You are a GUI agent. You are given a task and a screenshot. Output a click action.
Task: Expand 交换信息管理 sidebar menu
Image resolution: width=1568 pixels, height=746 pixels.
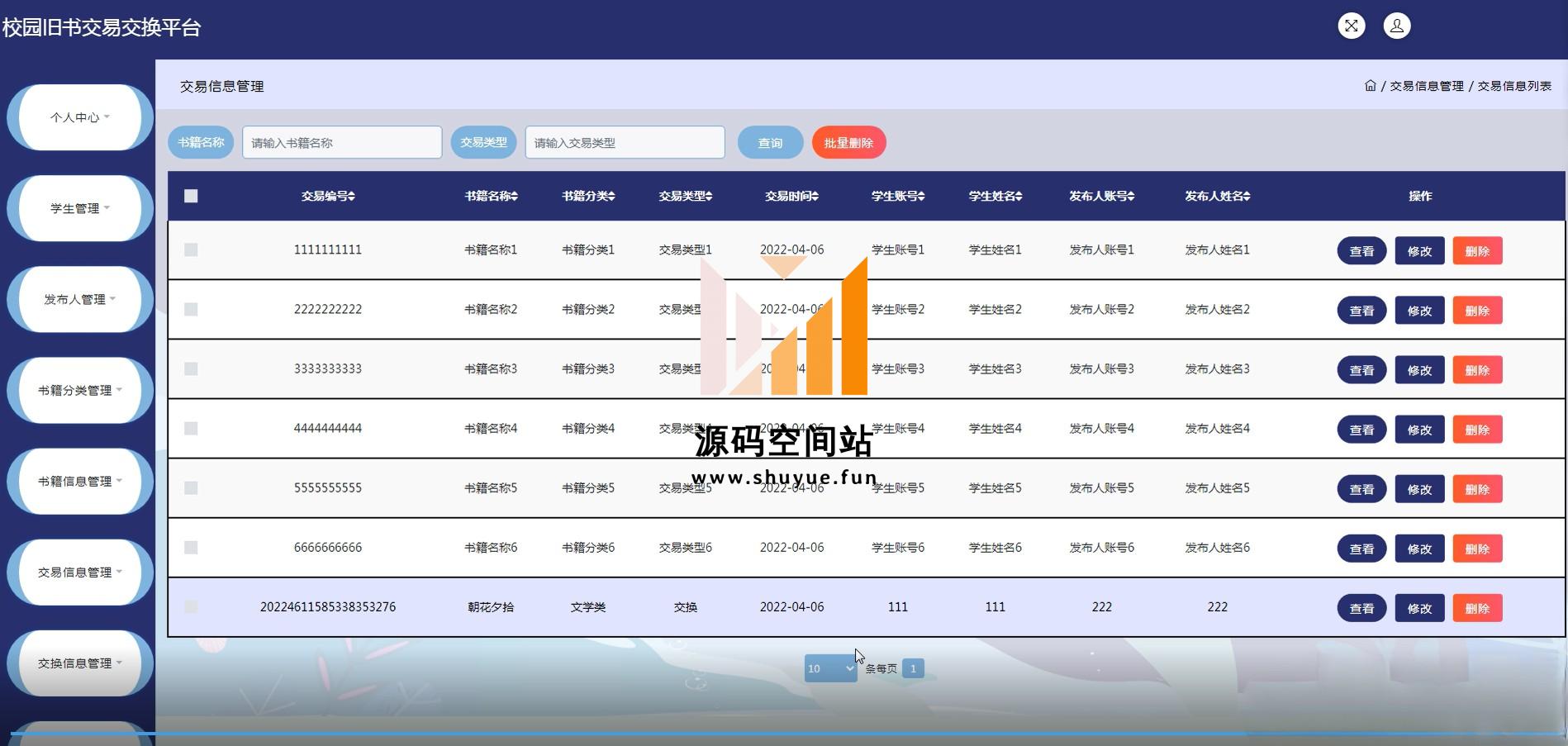(x=80, y=663)
